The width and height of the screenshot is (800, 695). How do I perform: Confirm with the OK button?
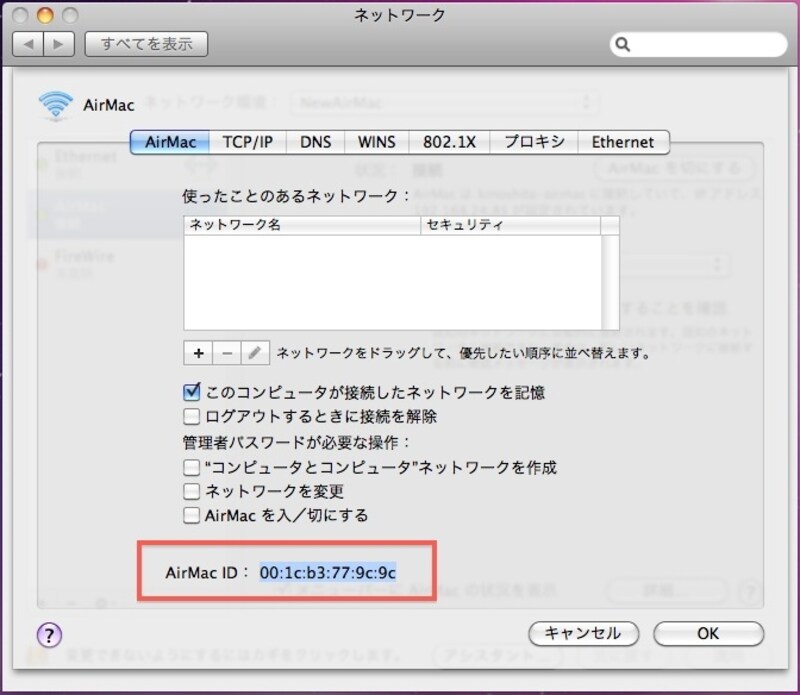click(x=708, y=633)
